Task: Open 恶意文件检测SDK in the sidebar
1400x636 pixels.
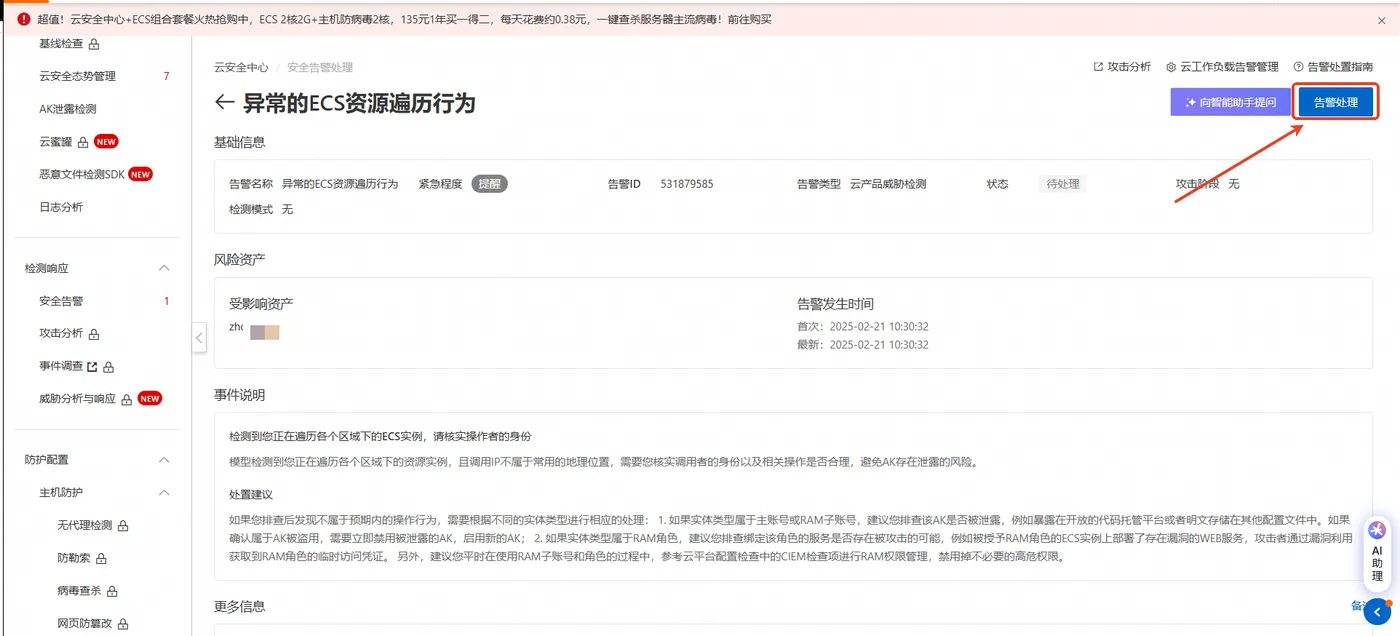Action: (x=82, y=174)
